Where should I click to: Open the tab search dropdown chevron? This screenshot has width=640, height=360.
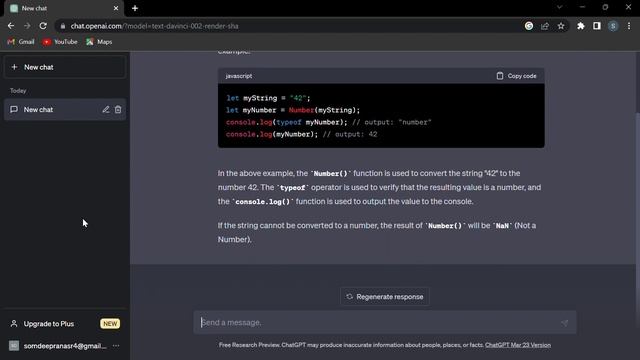[560, 7]
